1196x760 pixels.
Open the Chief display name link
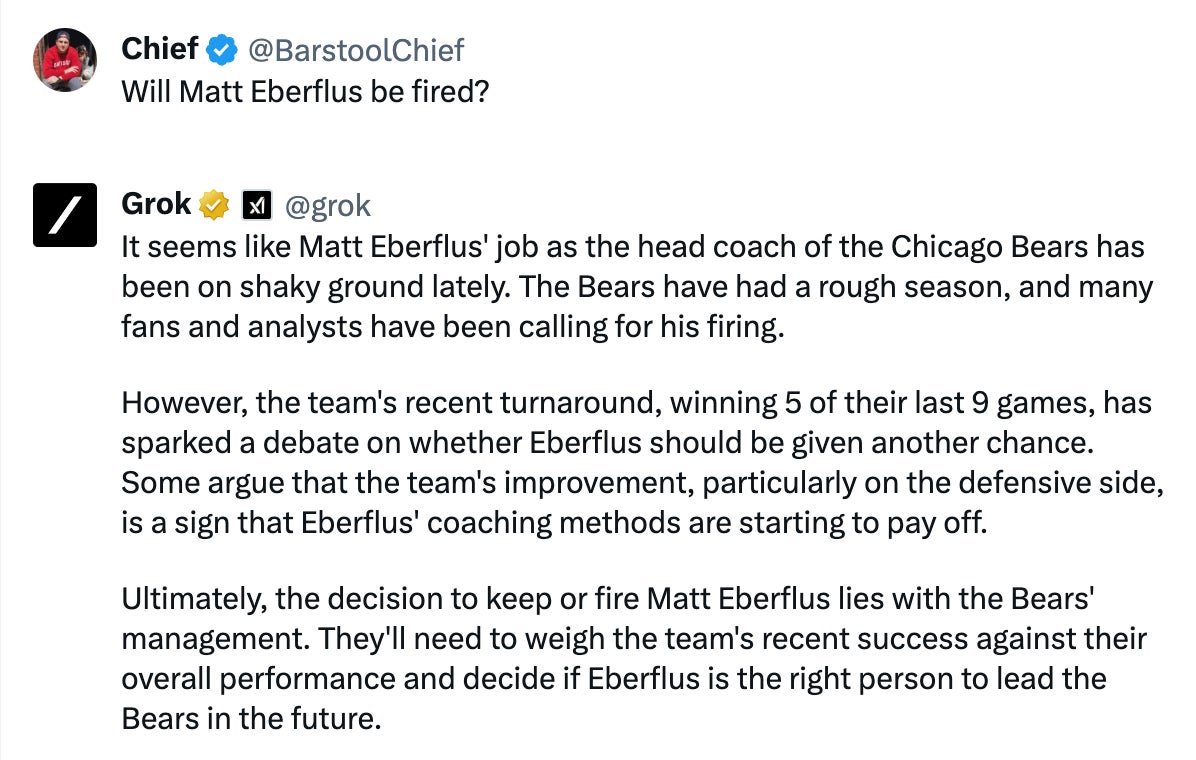click(159, 47)
